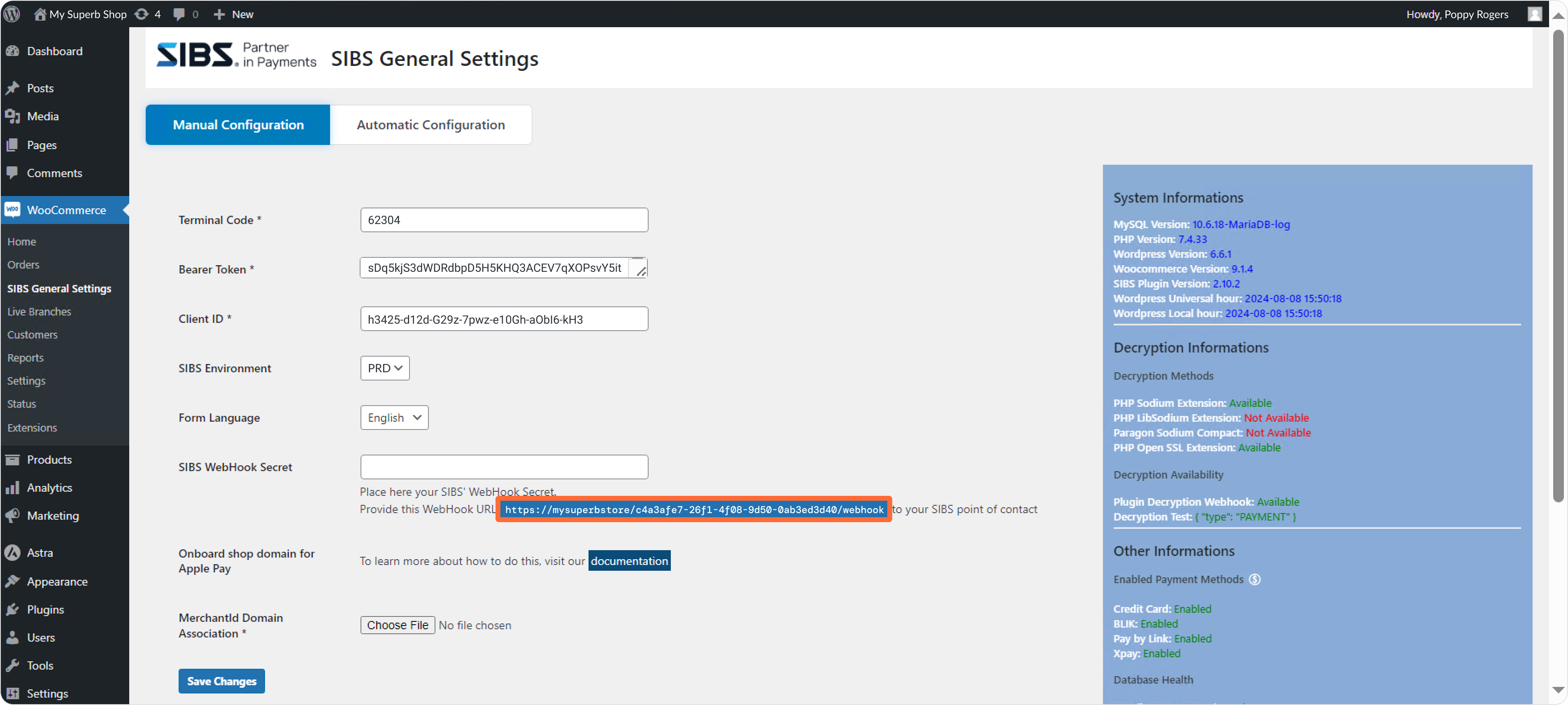
Task: Click the comments bubble icon in admin bar
Action: 179,14
